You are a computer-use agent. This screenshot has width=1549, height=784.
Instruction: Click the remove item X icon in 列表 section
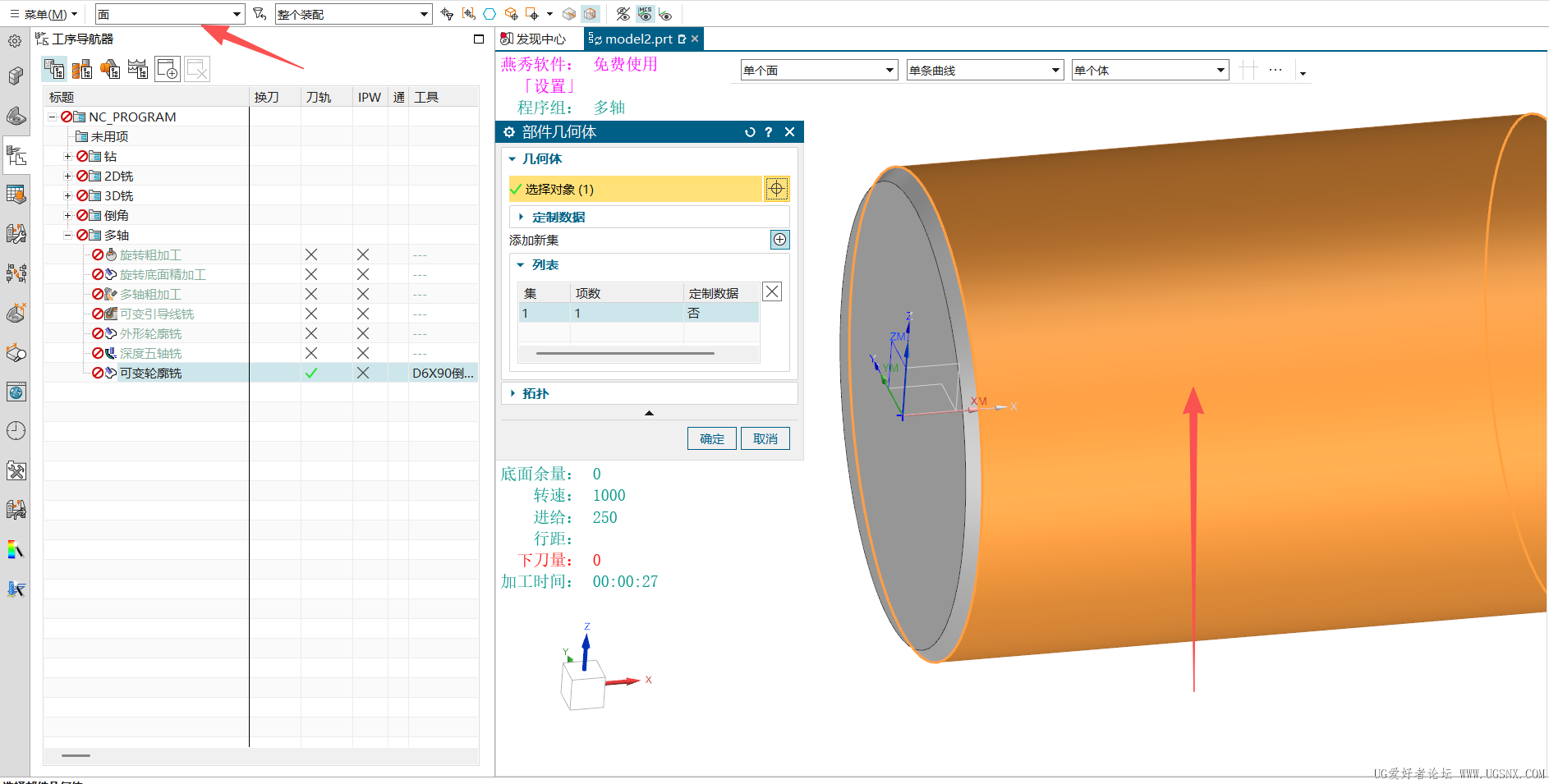point(770,291)
